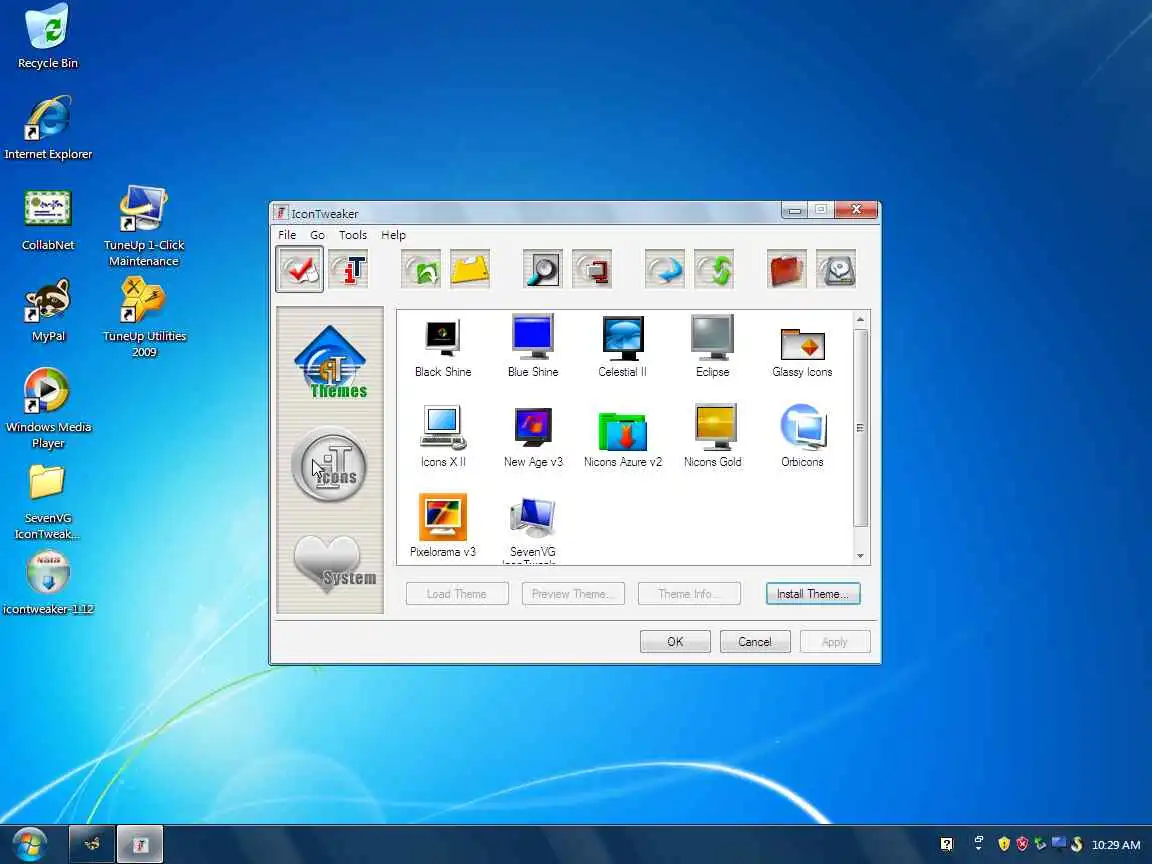Screen dimensions: 1152x864
Task: Open the Windows Start menu
Action: point(29,844)
